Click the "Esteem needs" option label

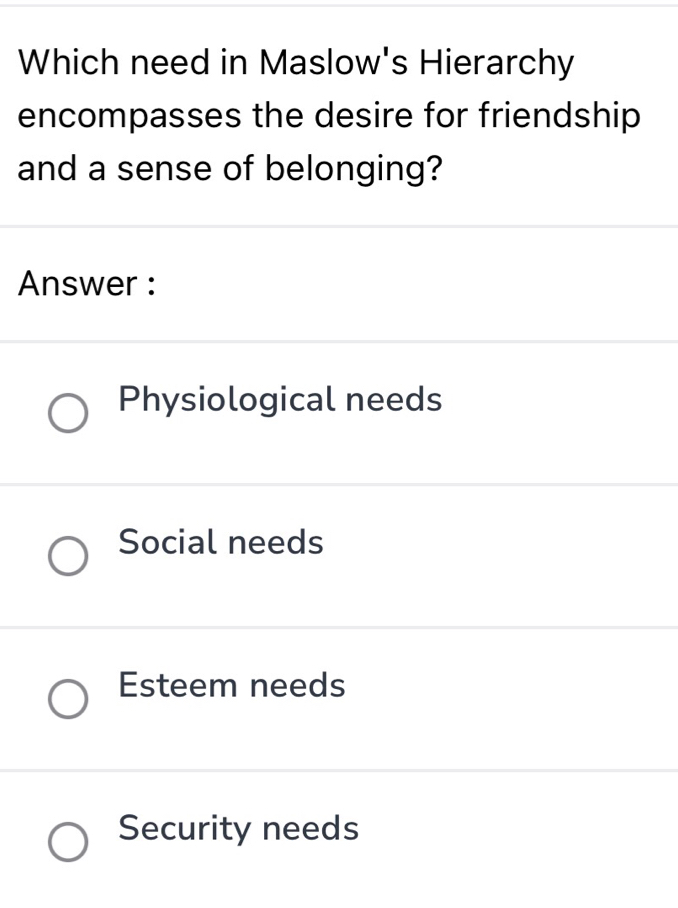pyautogui.click(x=232, y=686)
